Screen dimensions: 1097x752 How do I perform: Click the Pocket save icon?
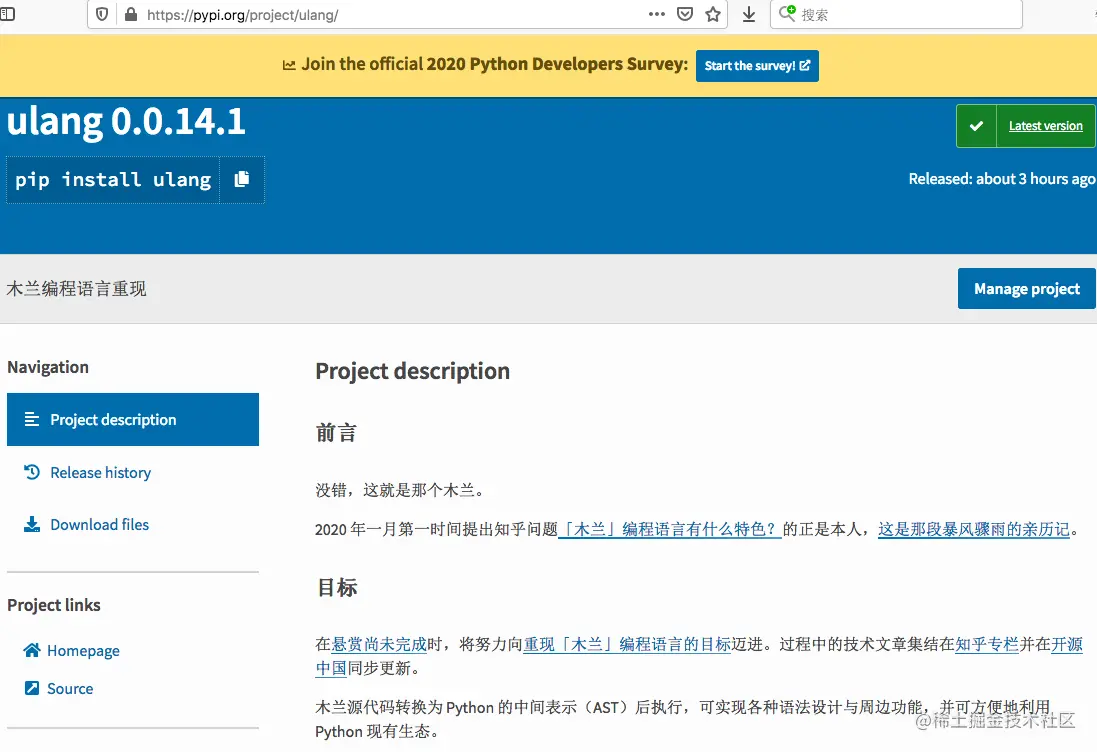click(x=685, y=14)
